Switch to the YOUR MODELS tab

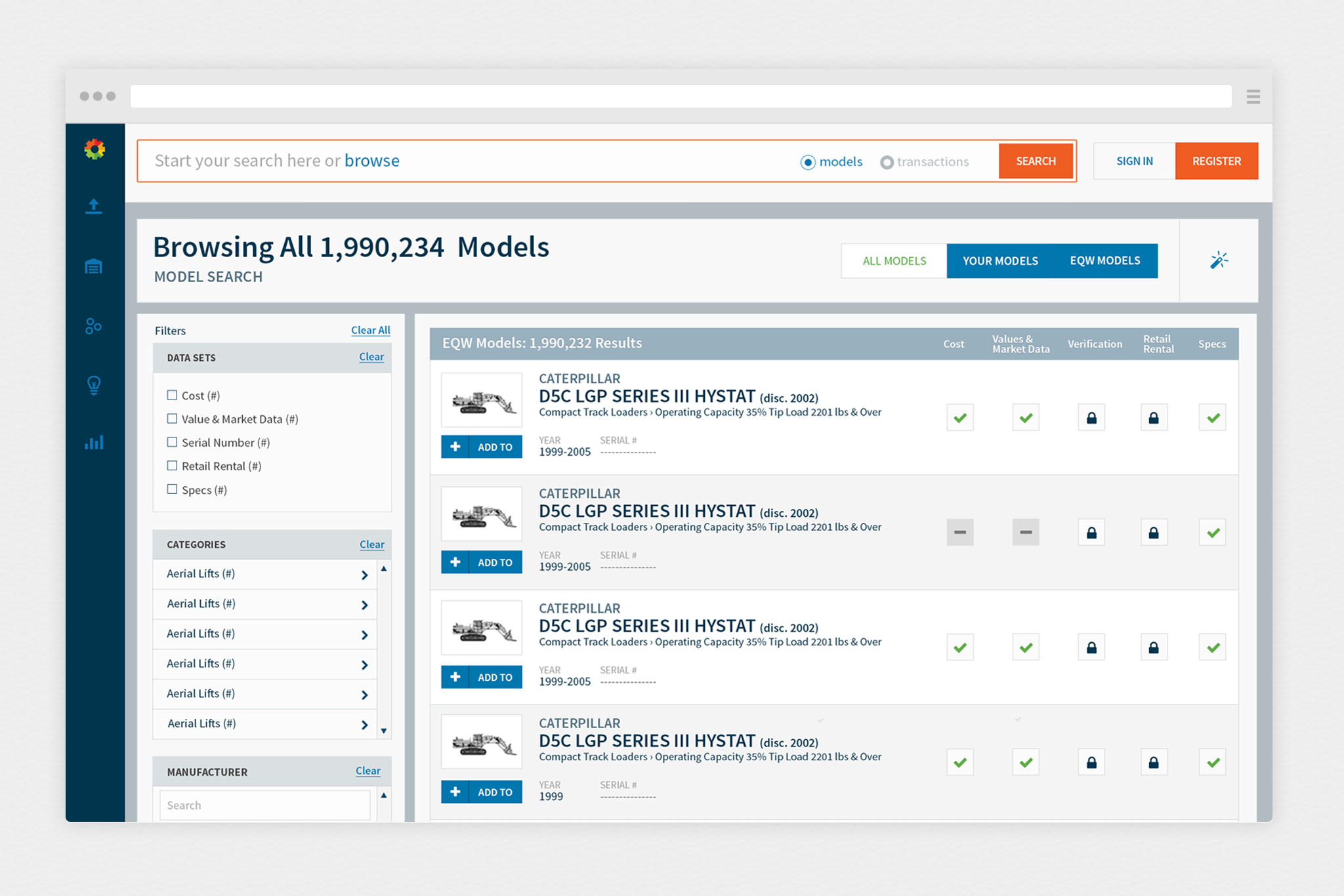pyautogui.click(x=999, y=261)
